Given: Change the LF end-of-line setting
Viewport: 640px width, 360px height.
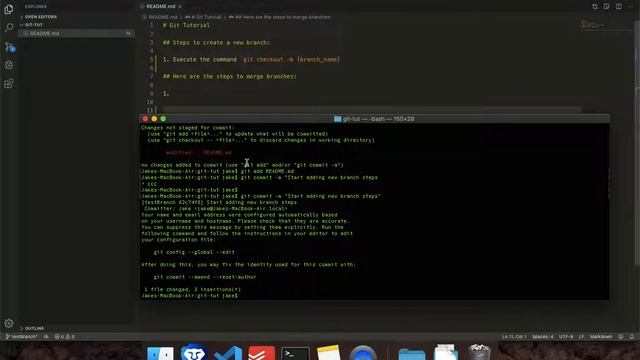Looking at the screenshot, I should point(581,337).
